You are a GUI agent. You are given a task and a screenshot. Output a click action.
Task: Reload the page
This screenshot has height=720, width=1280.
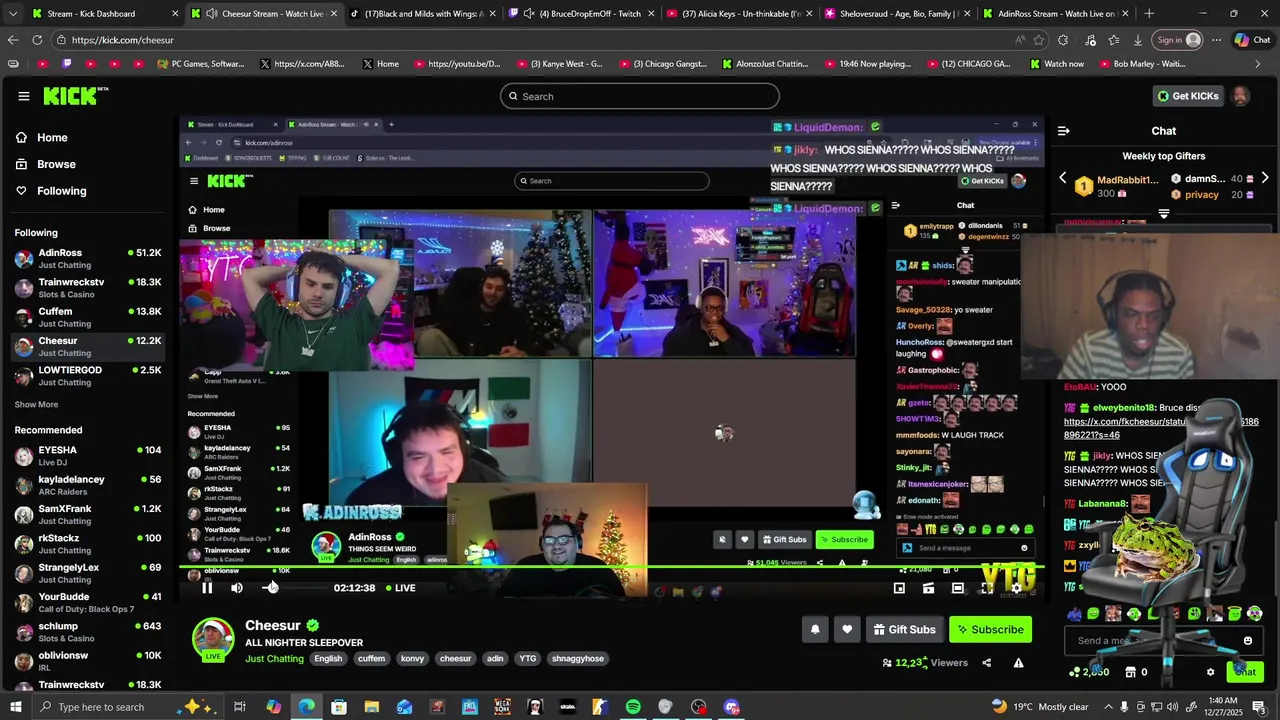(x=37, y=40)
